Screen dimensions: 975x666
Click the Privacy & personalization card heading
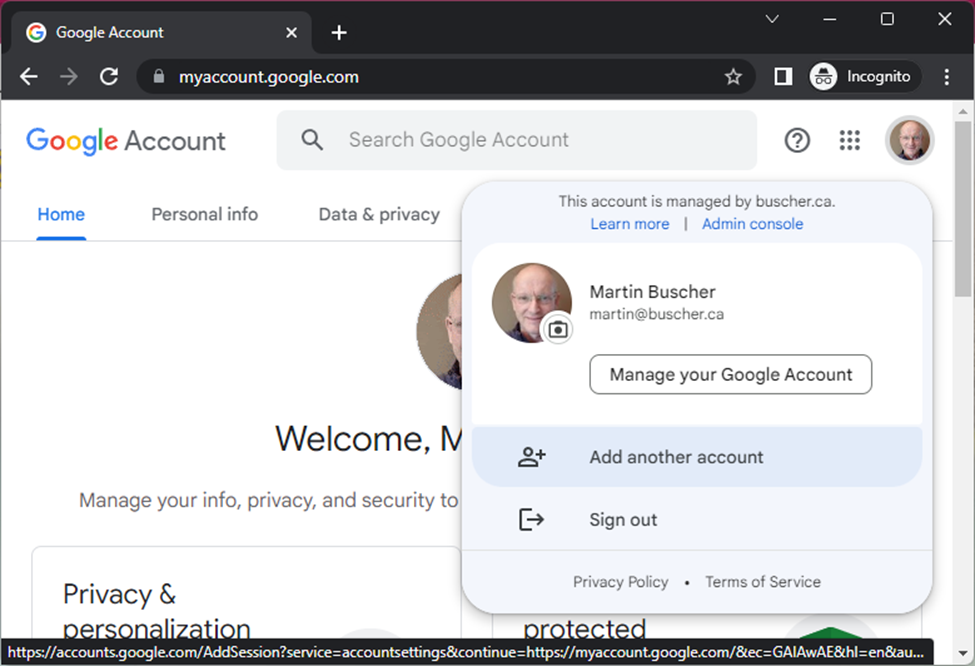[x=156, y=611]
